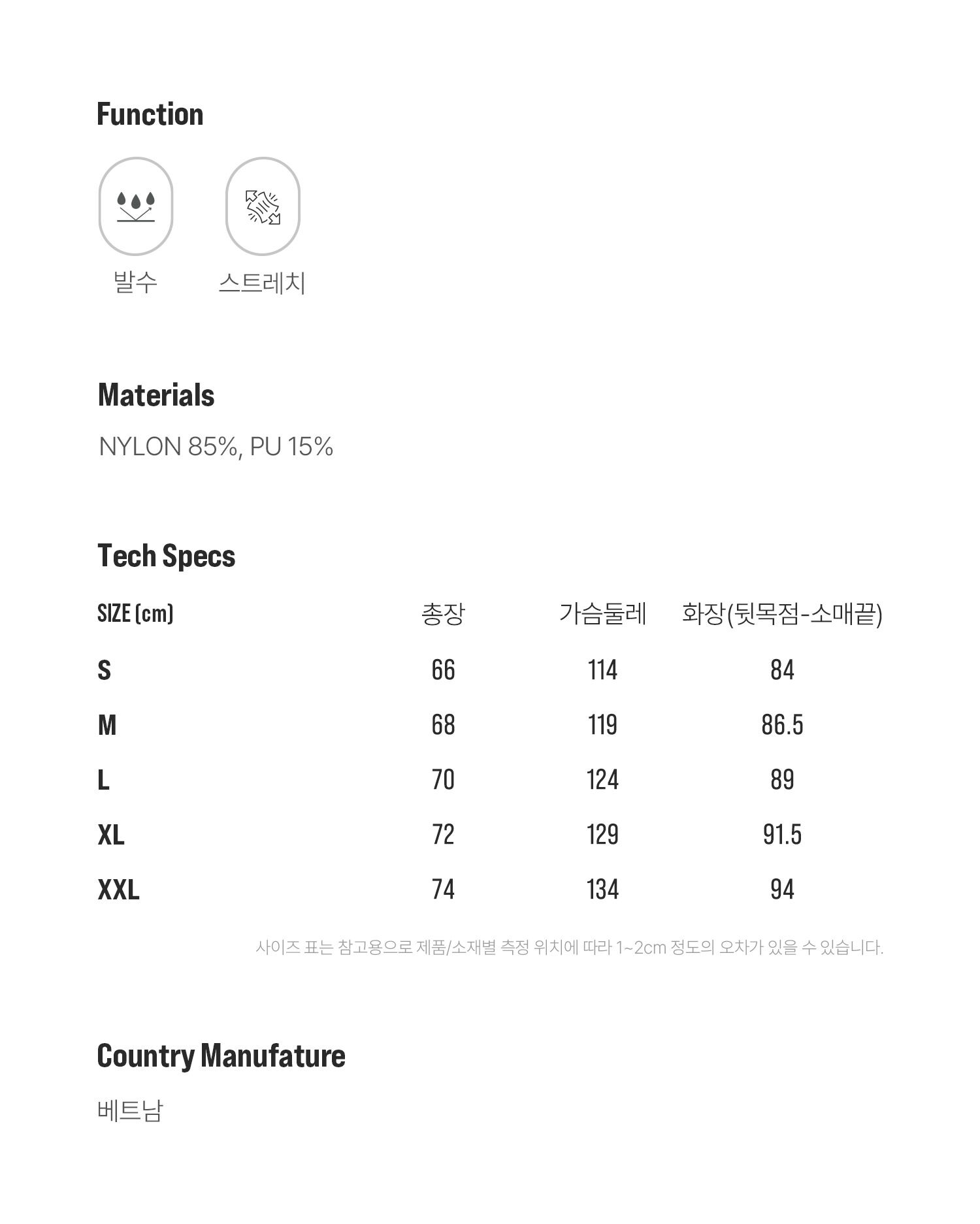980x1224 pixels.
Task: Click the 총장 column header
Action: [443, 614]
